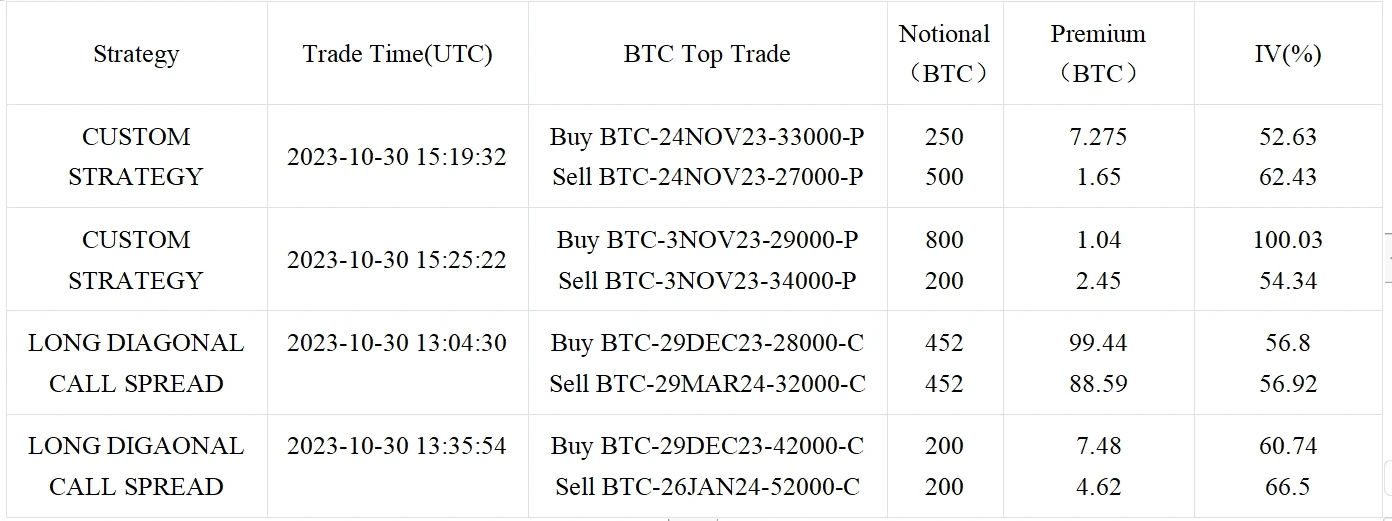
Task: Click the 2023-10-30 13:04:30 trade time
Action: (397, 343)
